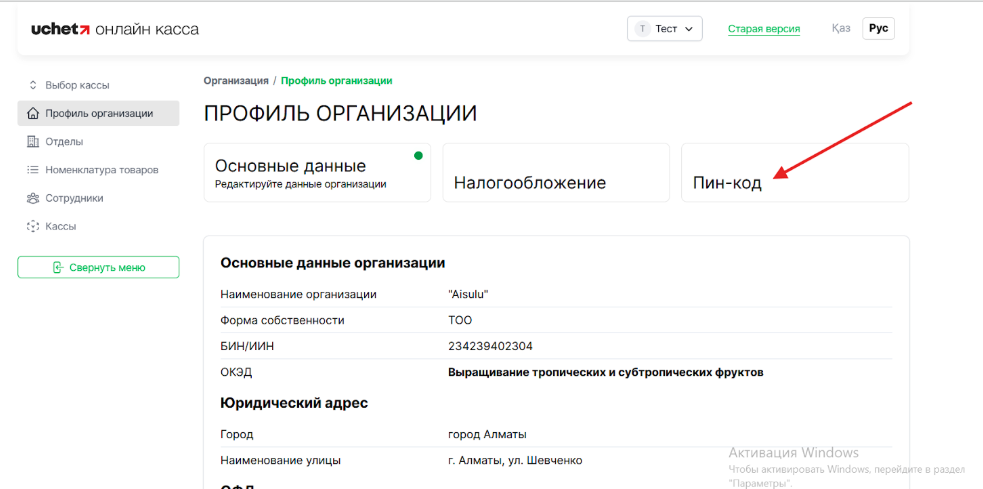Click the street value ул. Шевченко
The height and width of the screenshot is (489, 983).
pyautogui.click(x=515, y=461)
